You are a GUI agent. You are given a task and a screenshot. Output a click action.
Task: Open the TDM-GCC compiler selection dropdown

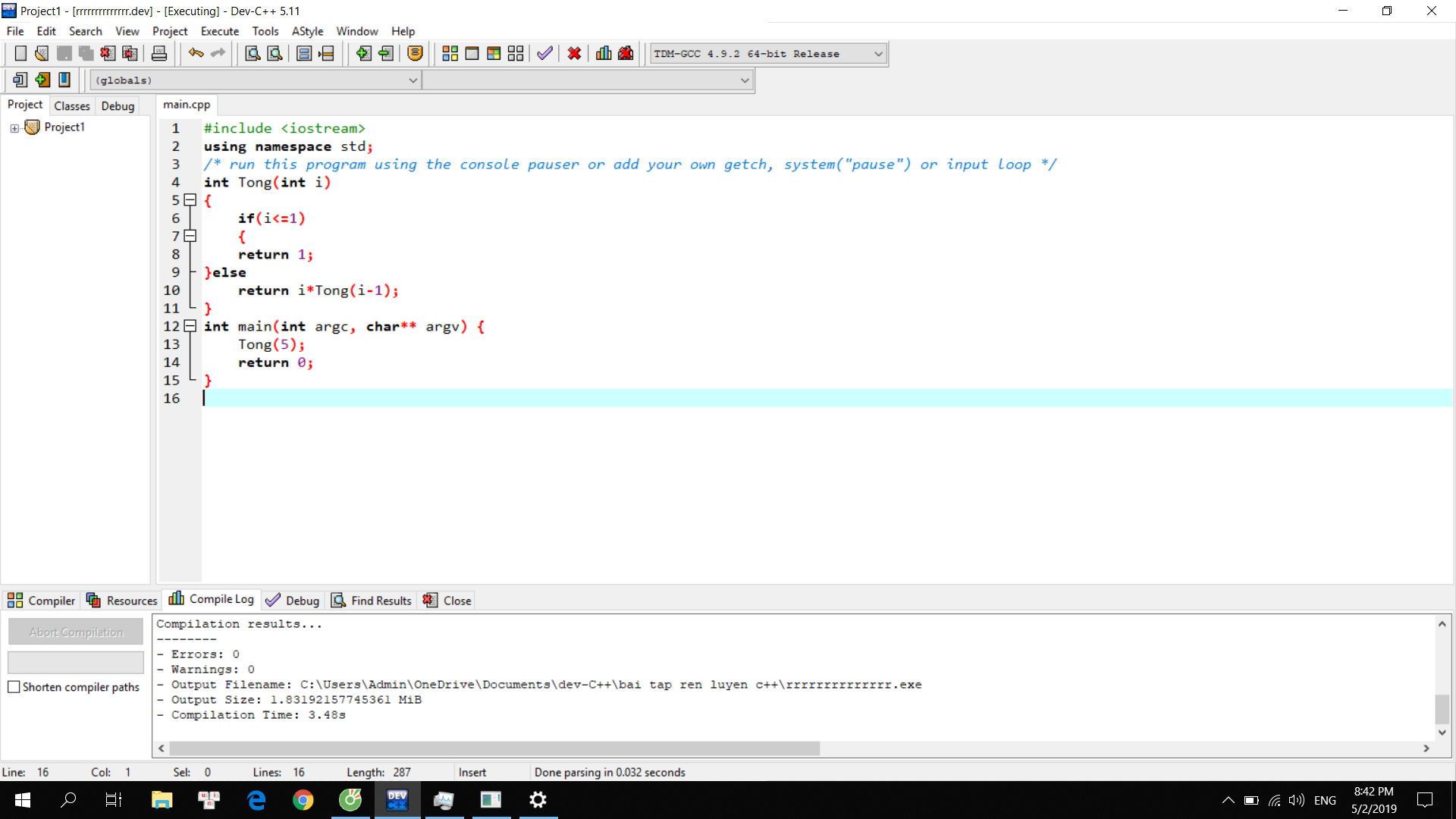[878, 54]
